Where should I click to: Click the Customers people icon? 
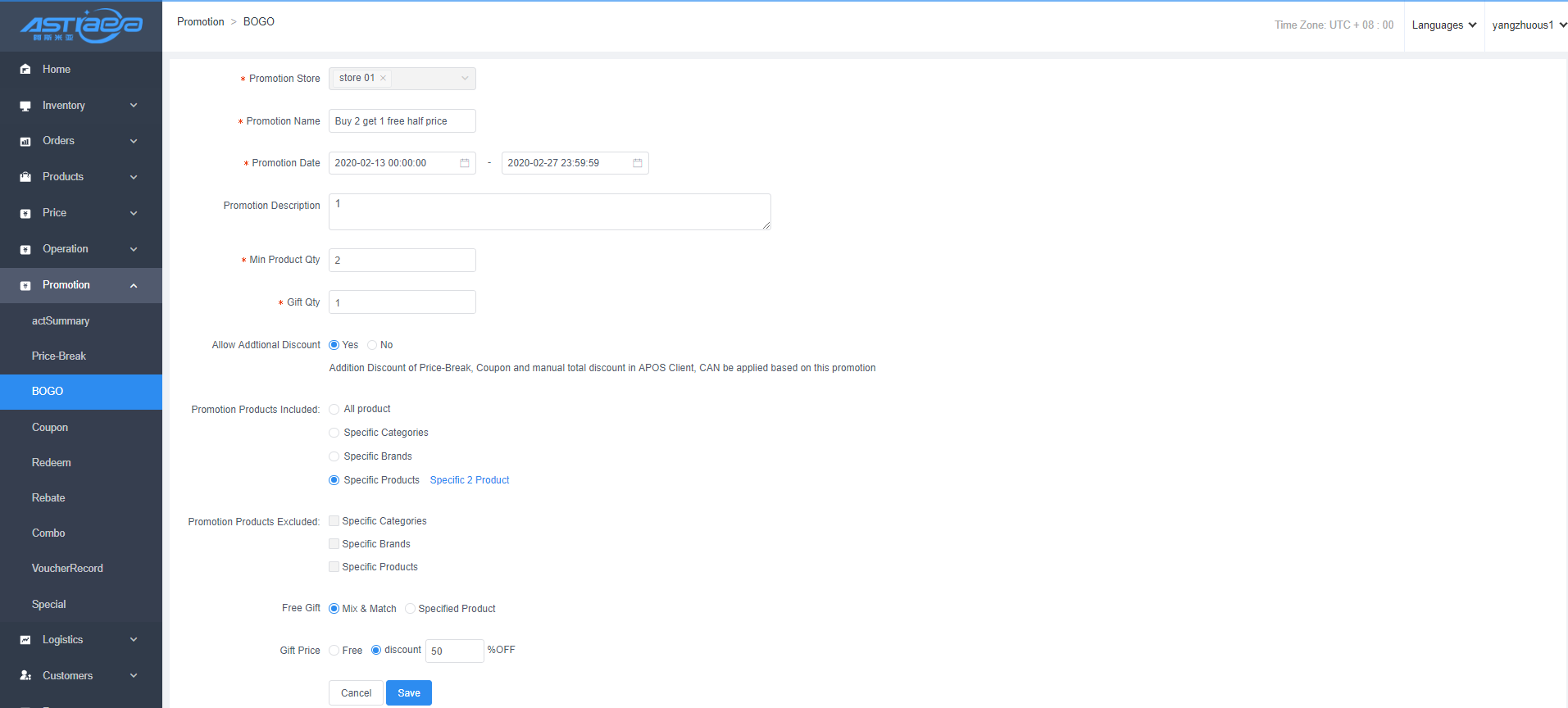pyautogui.click(x=25, y=676)
